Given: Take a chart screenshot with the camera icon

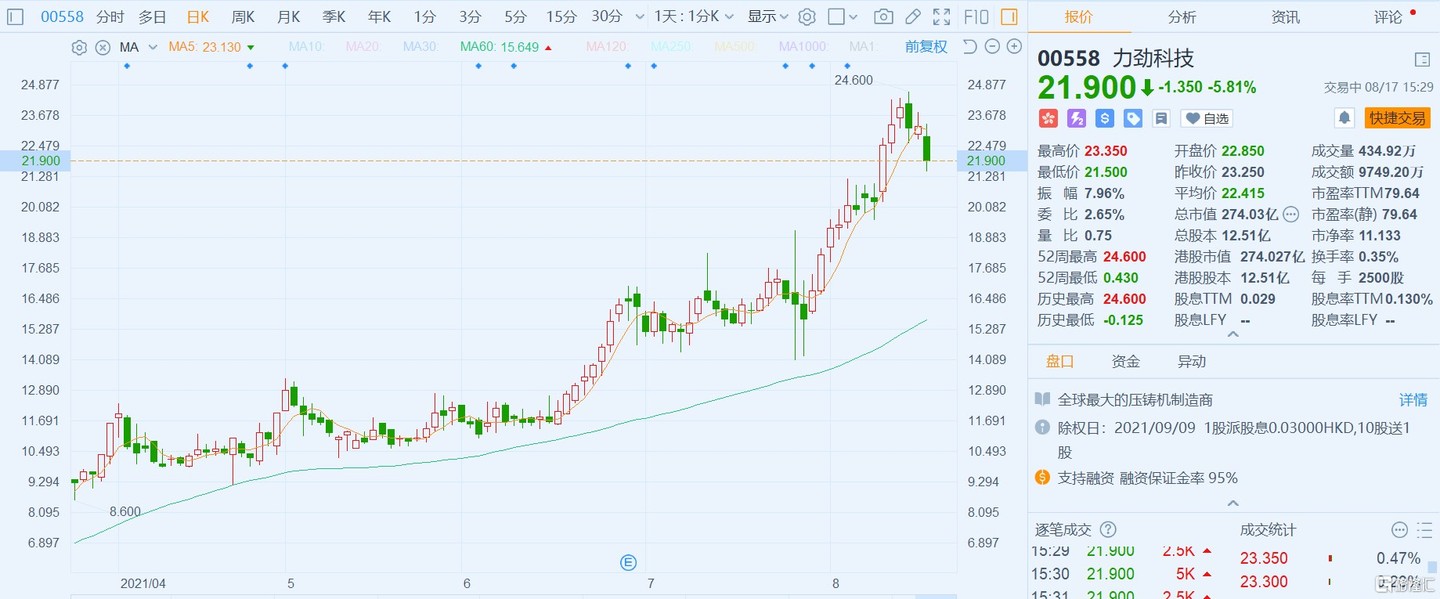Looking at the screenshot, I should click(883, 17).
